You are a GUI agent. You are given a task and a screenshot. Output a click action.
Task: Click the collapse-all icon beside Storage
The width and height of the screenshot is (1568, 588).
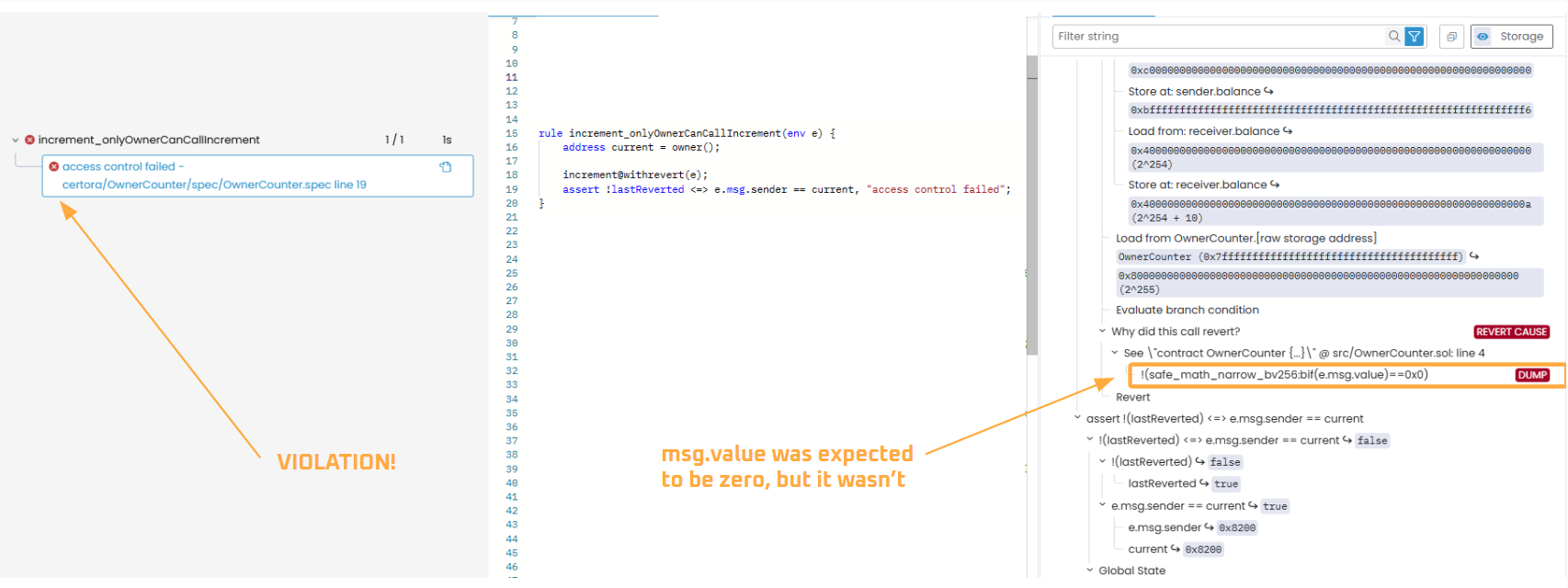click(1451, 37)
